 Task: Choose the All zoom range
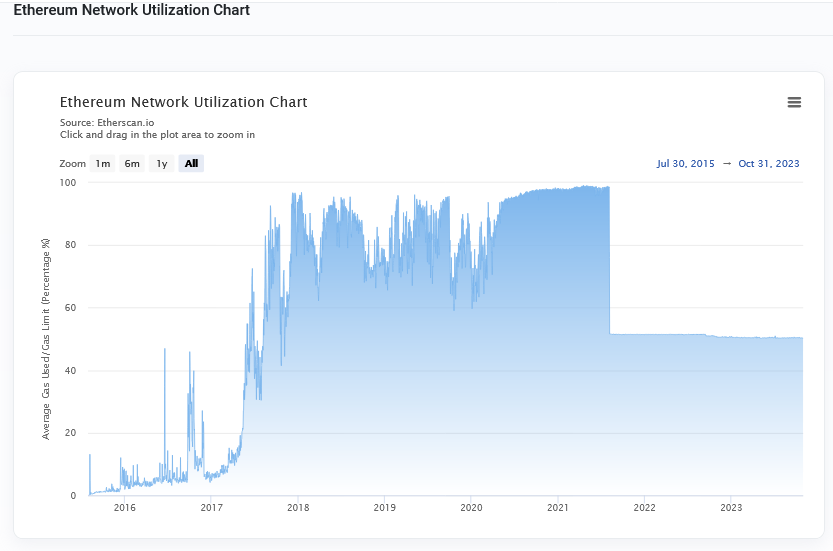191,164
